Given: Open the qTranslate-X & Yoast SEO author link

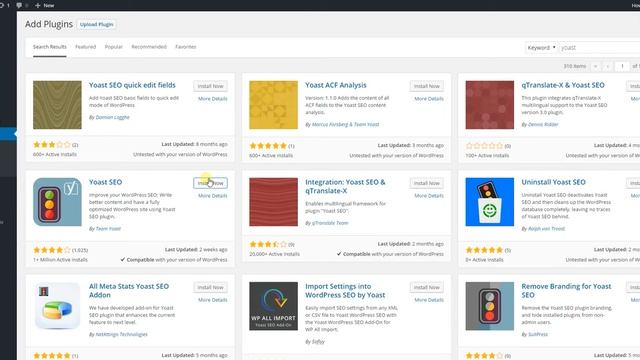Looking at the screenshot, I should pyautogui.click(x=543, y=124).
